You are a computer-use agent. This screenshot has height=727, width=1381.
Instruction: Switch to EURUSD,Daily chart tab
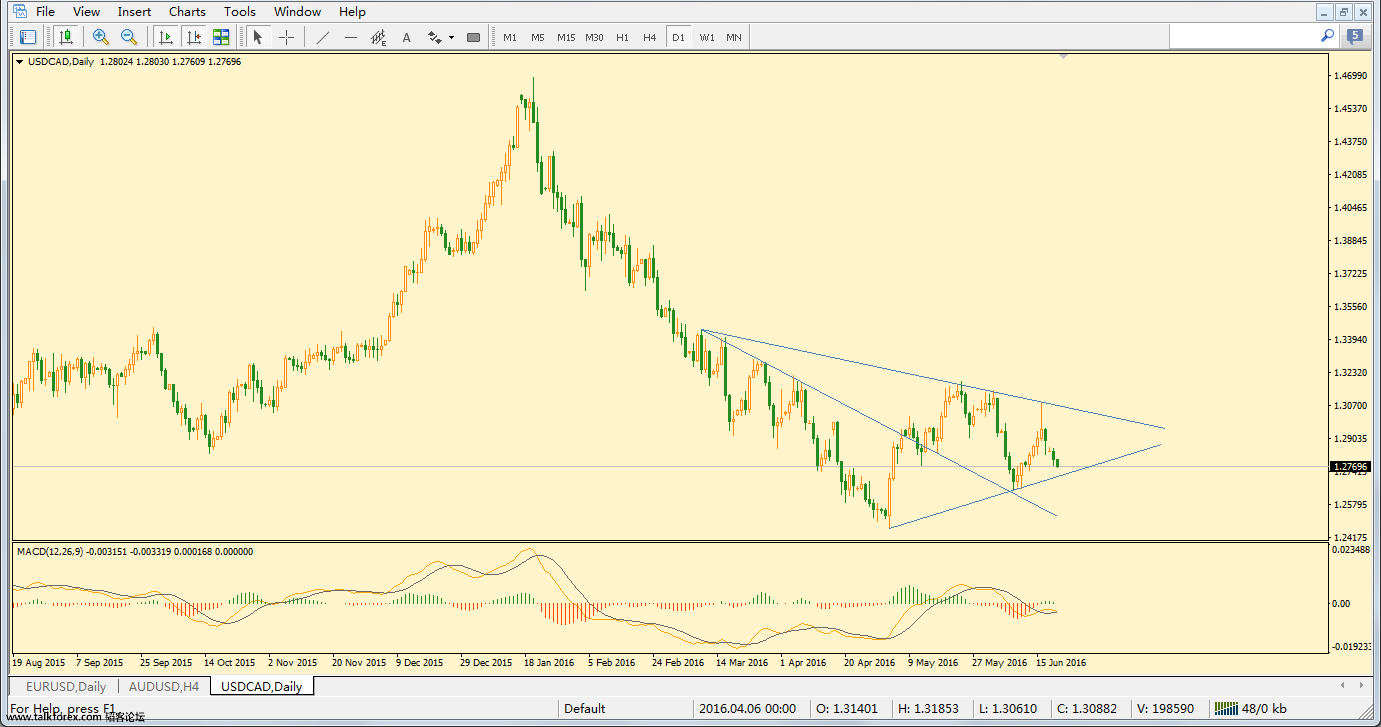pos(64,686)
